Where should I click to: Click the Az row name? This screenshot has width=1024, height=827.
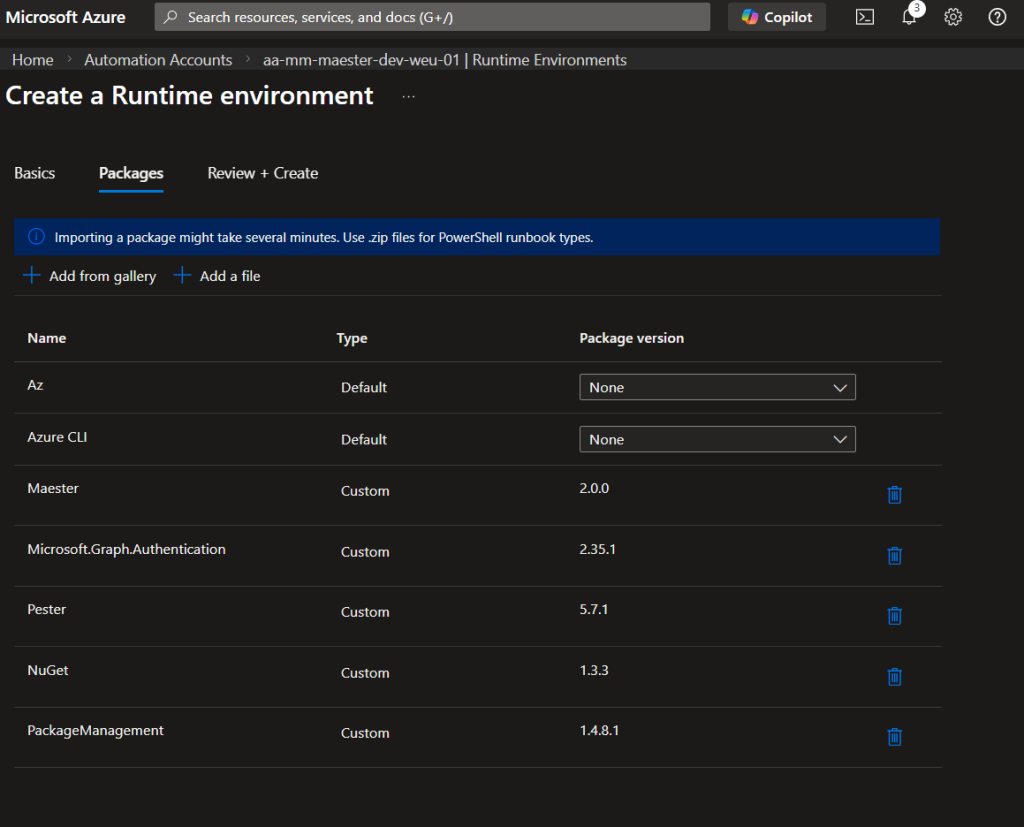pos(35,385)
